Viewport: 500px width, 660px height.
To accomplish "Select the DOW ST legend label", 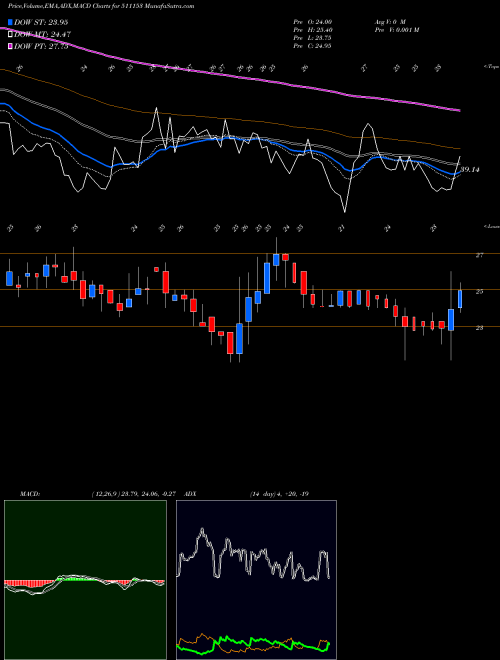I will tap(41, 22).
